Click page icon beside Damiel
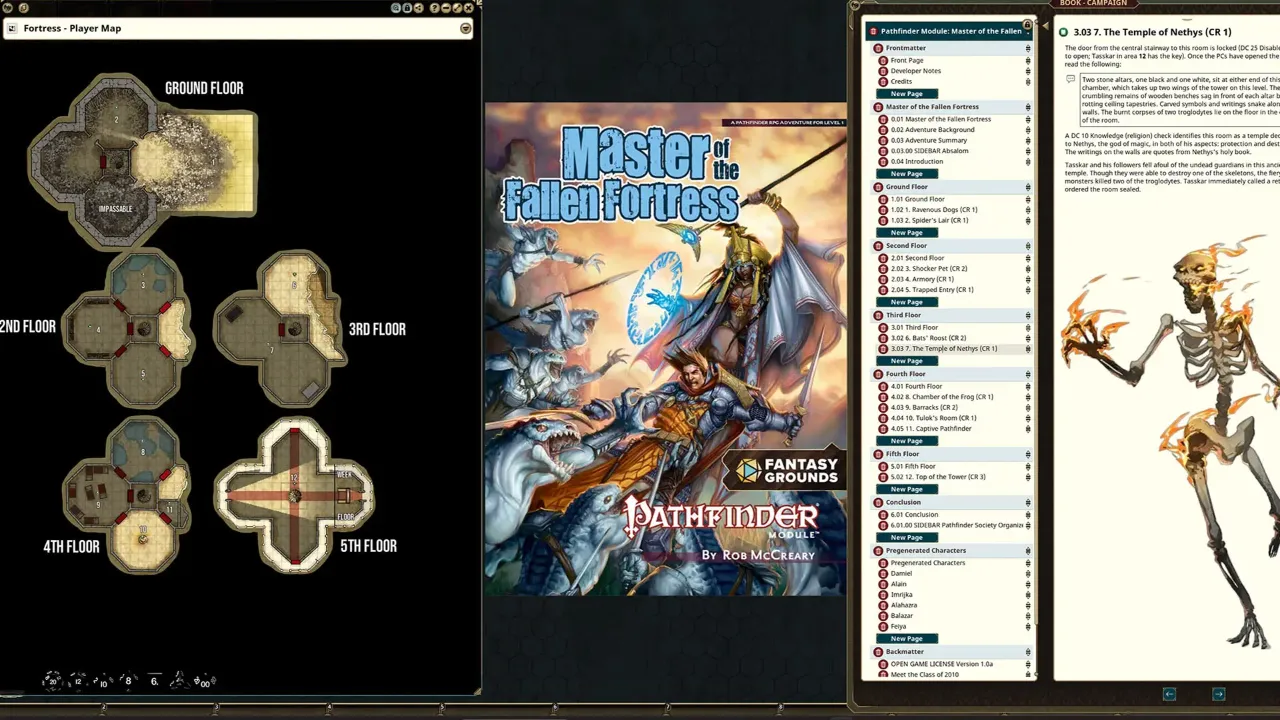This screenshot has height=720, width=1280. pyautogui.click(x=883, y=574)
